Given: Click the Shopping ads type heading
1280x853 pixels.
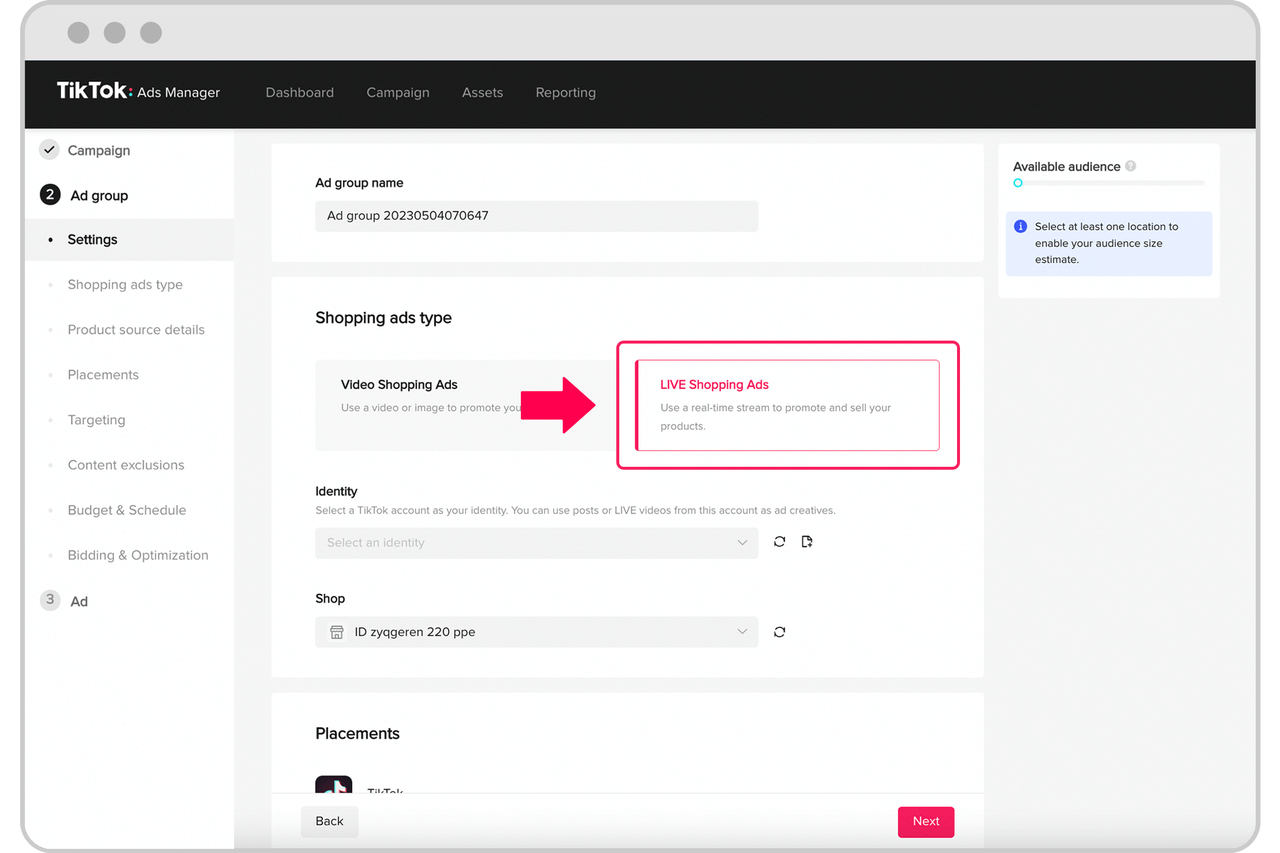Looking at the screenshot, I should pos(383,318).
